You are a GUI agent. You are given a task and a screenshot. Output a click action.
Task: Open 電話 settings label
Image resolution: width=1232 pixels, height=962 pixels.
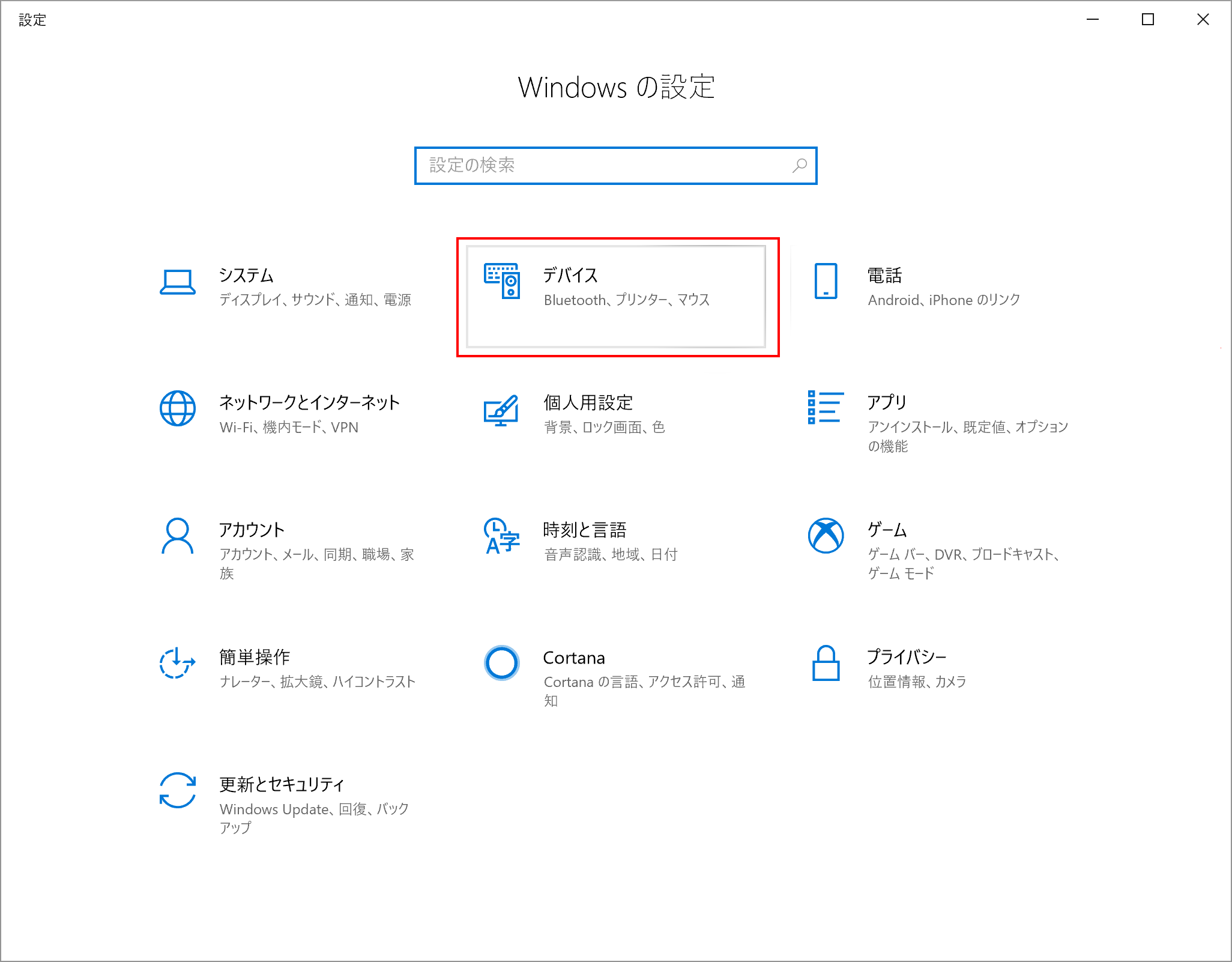(885, 276)
